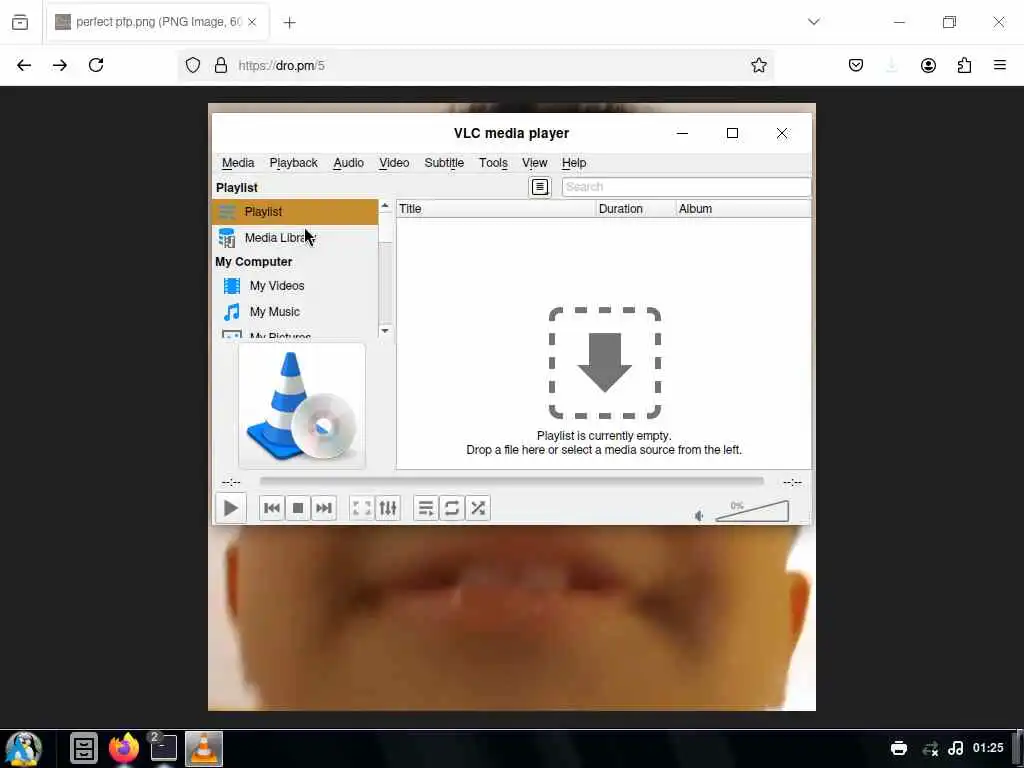Viewport: 1024px width, 768px height.
Task: Reload the browser page
Action: 96,65
